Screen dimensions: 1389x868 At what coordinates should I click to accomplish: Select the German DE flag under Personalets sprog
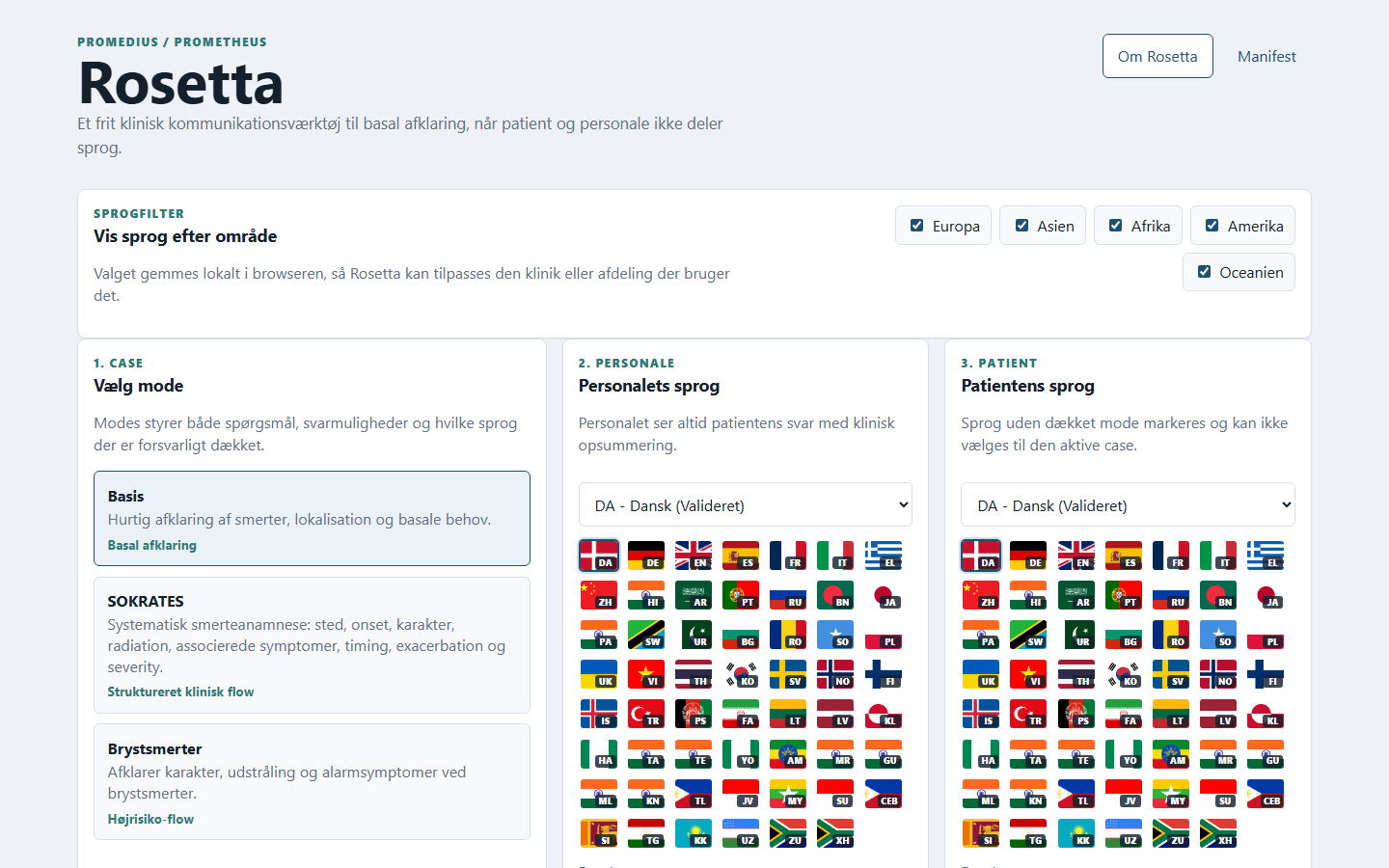click(x=646, y=556)
